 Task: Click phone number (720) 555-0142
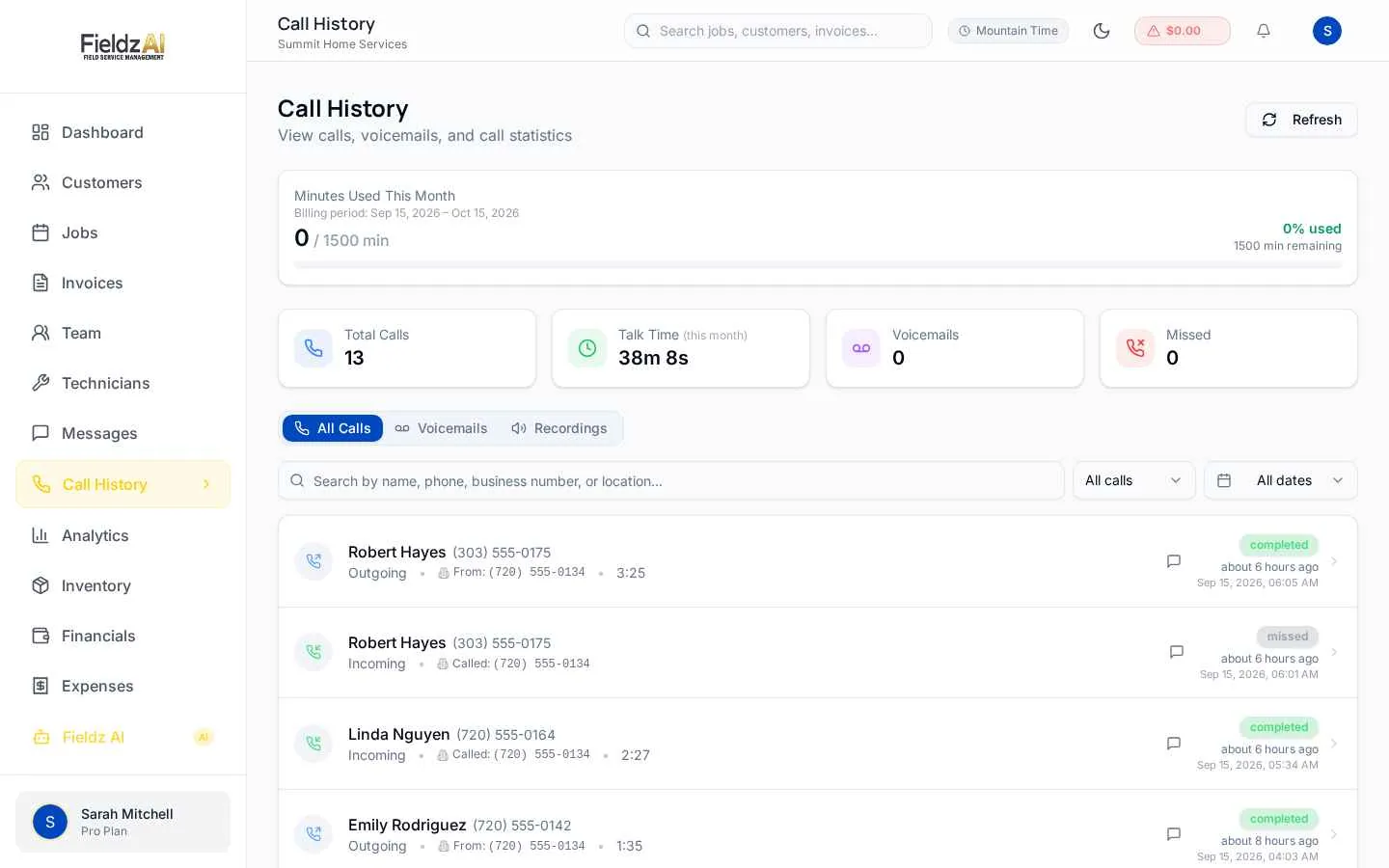coord(522,826)
